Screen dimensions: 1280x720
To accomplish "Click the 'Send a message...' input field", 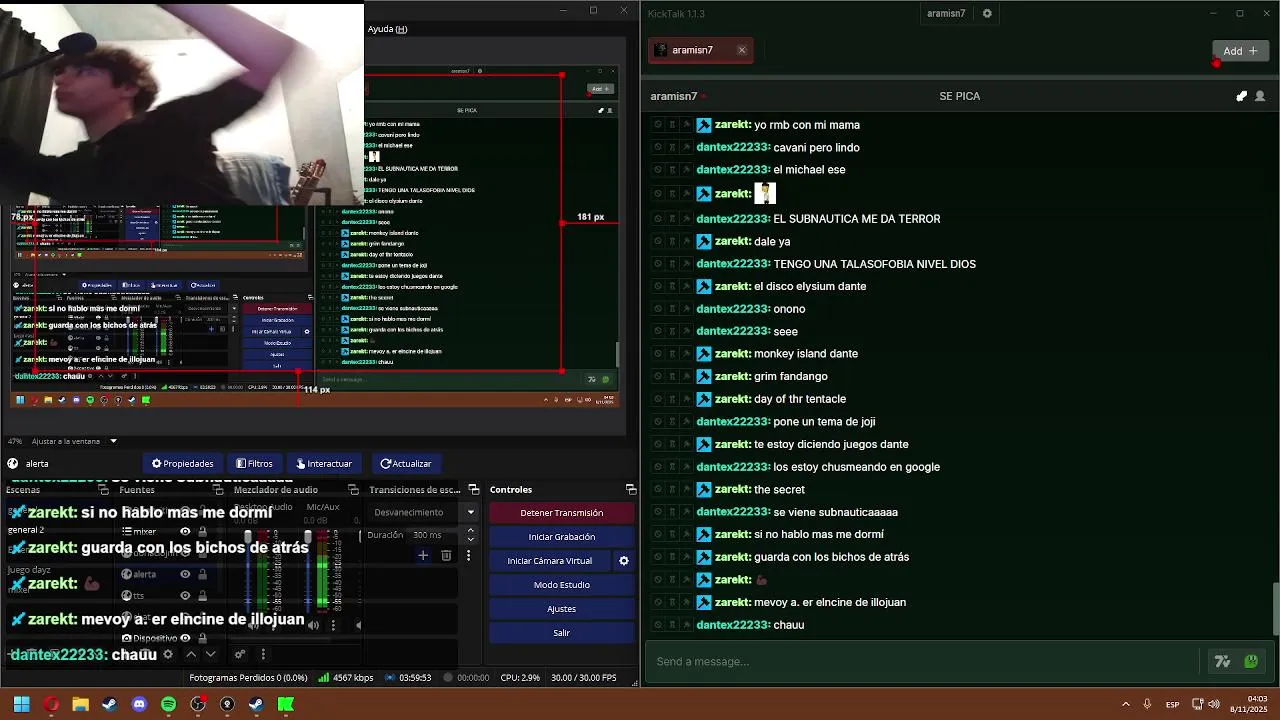I will (922, 661).
